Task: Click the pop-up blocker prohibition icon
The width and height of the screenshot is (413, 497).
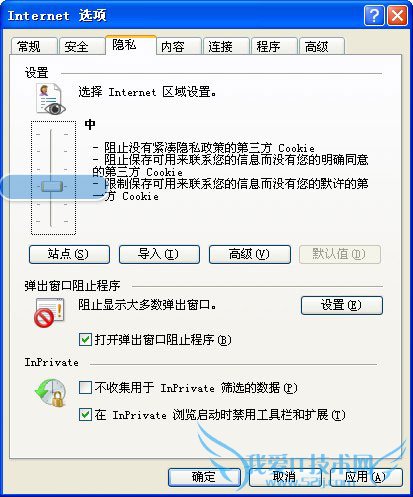Action: pyautogui.click(x=49, y=313)
